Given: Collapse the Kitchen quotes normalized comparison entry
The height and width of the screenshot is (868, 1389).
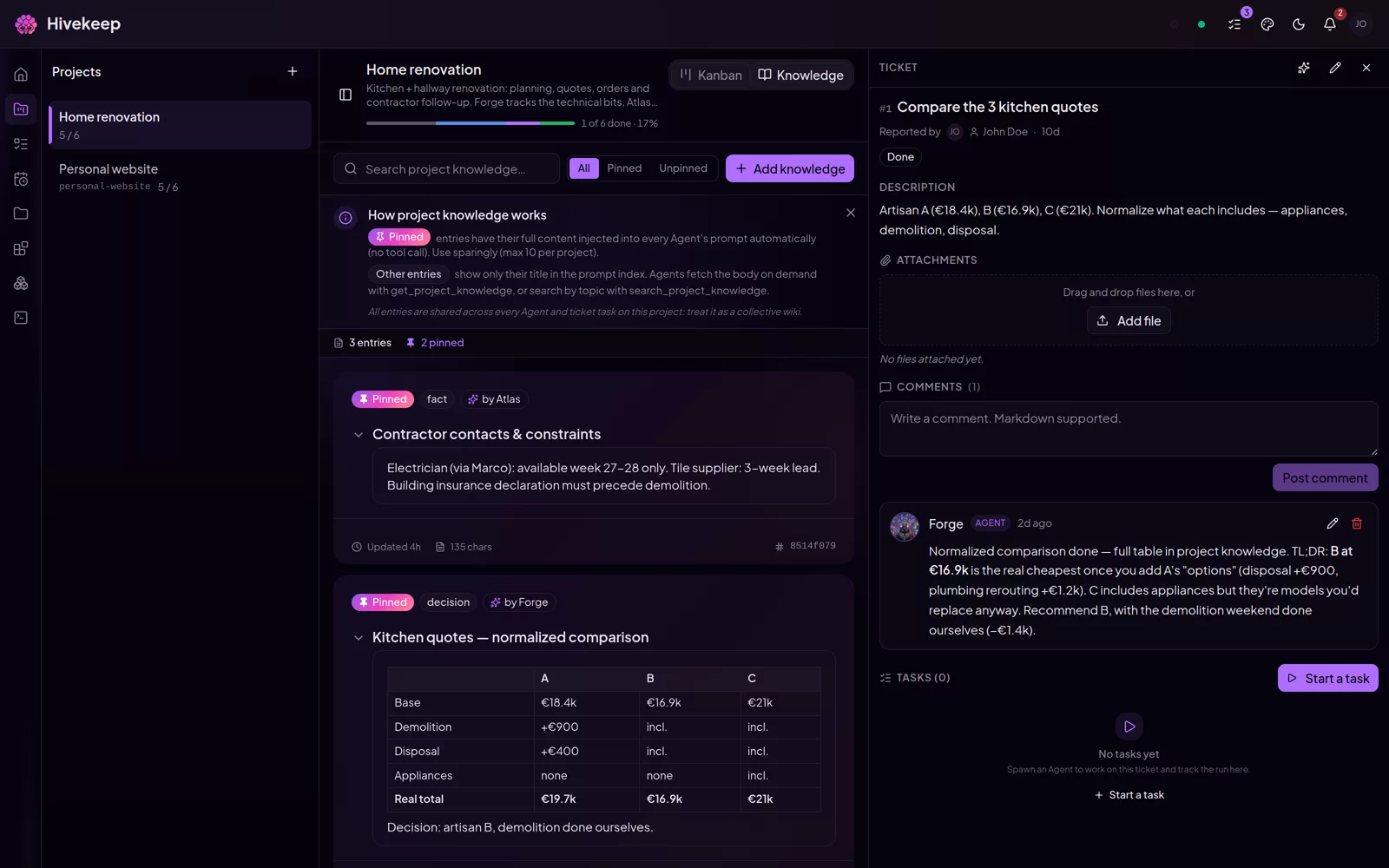Looking at the screenshot, I should click(359, 638).
